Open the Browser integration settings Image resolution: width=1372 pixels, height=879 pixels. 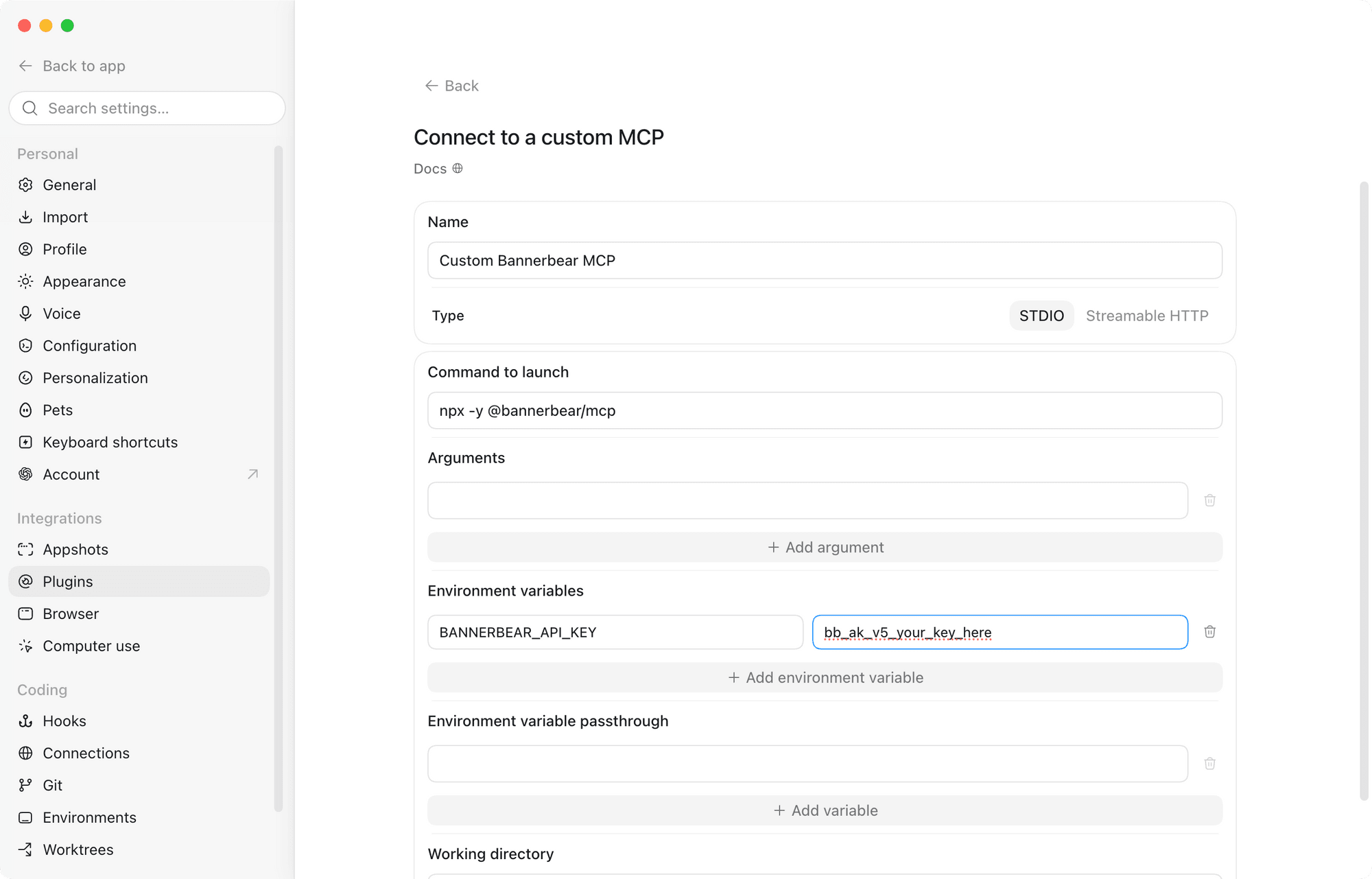pyautogui.click(x=139, y=613)
